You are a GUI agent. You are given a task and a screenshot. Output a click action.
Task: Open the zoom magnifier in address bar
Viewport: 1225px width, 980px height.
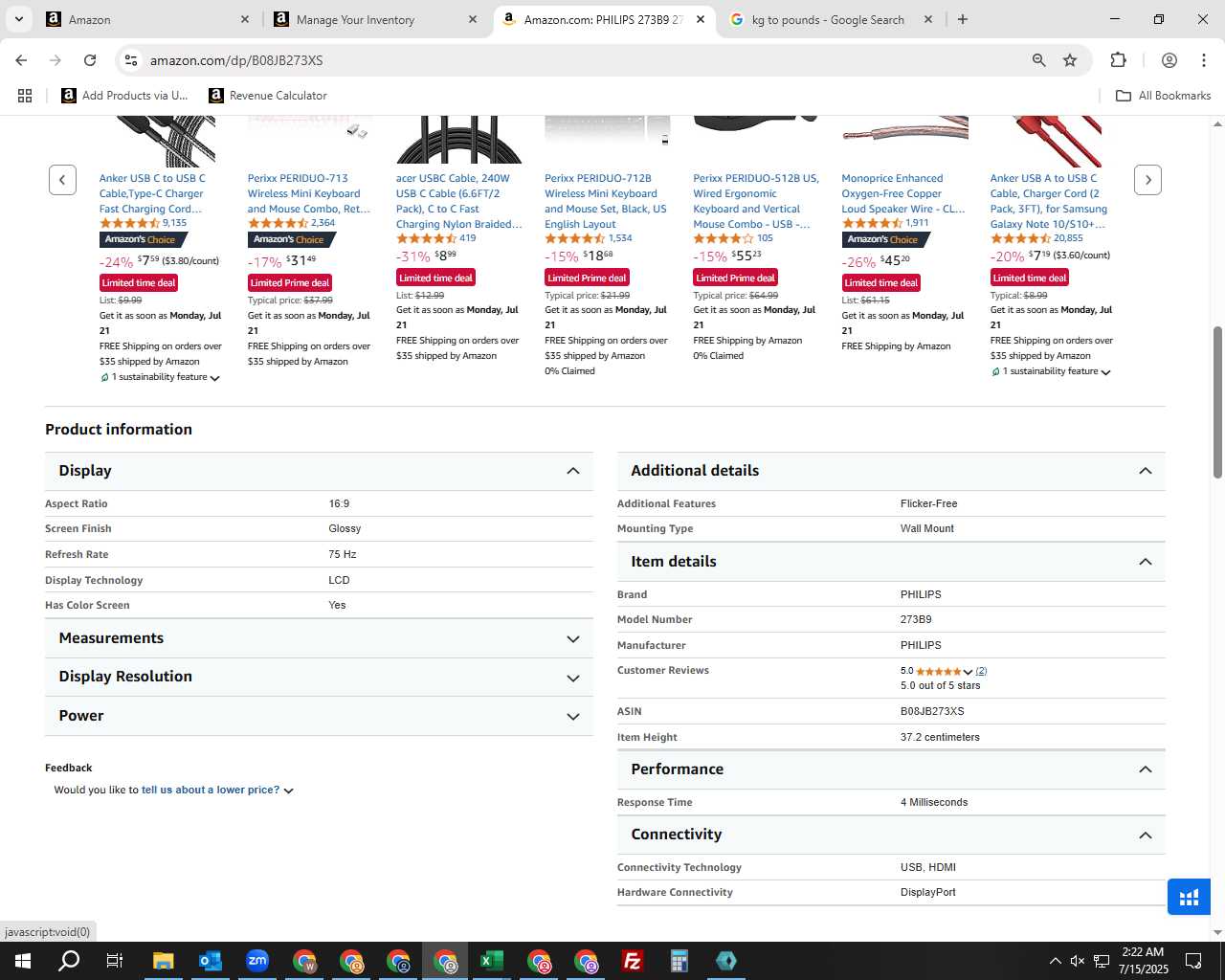click(1038, 60)
